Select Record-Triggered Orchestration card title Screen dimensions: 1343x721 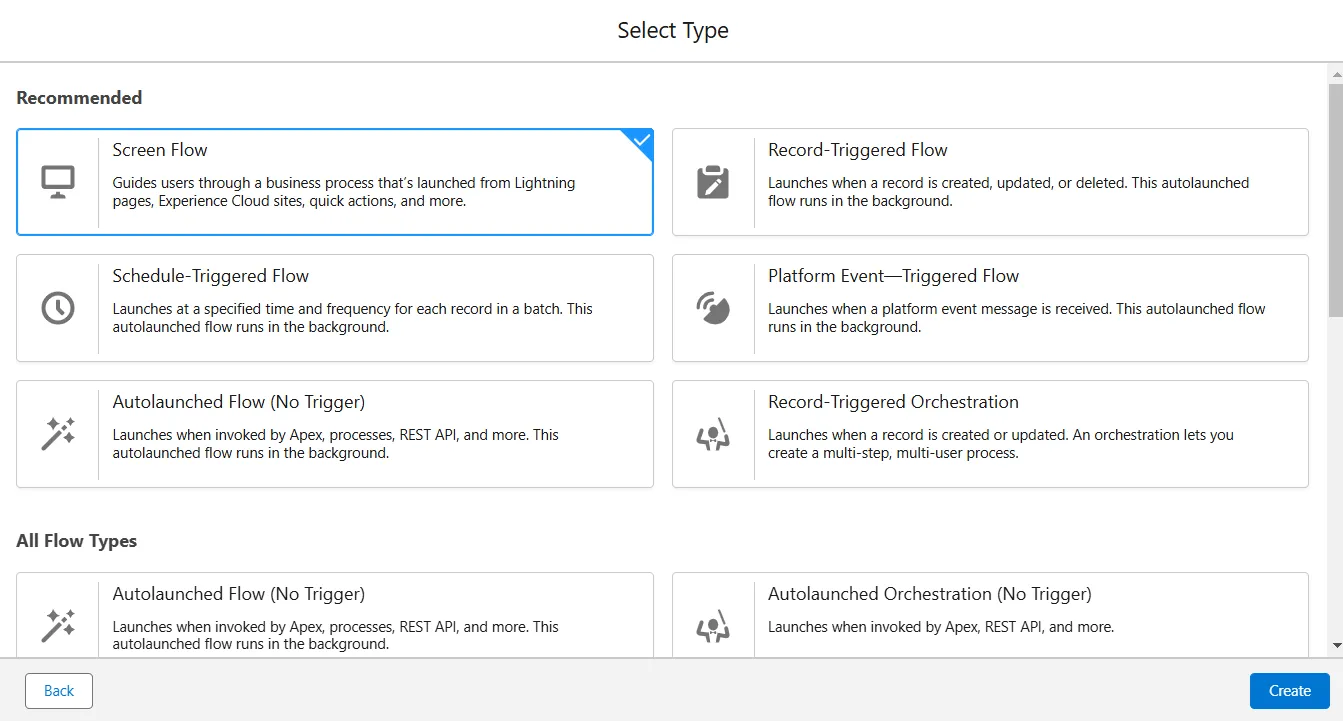pyautogui.click(x=893, y=402)
